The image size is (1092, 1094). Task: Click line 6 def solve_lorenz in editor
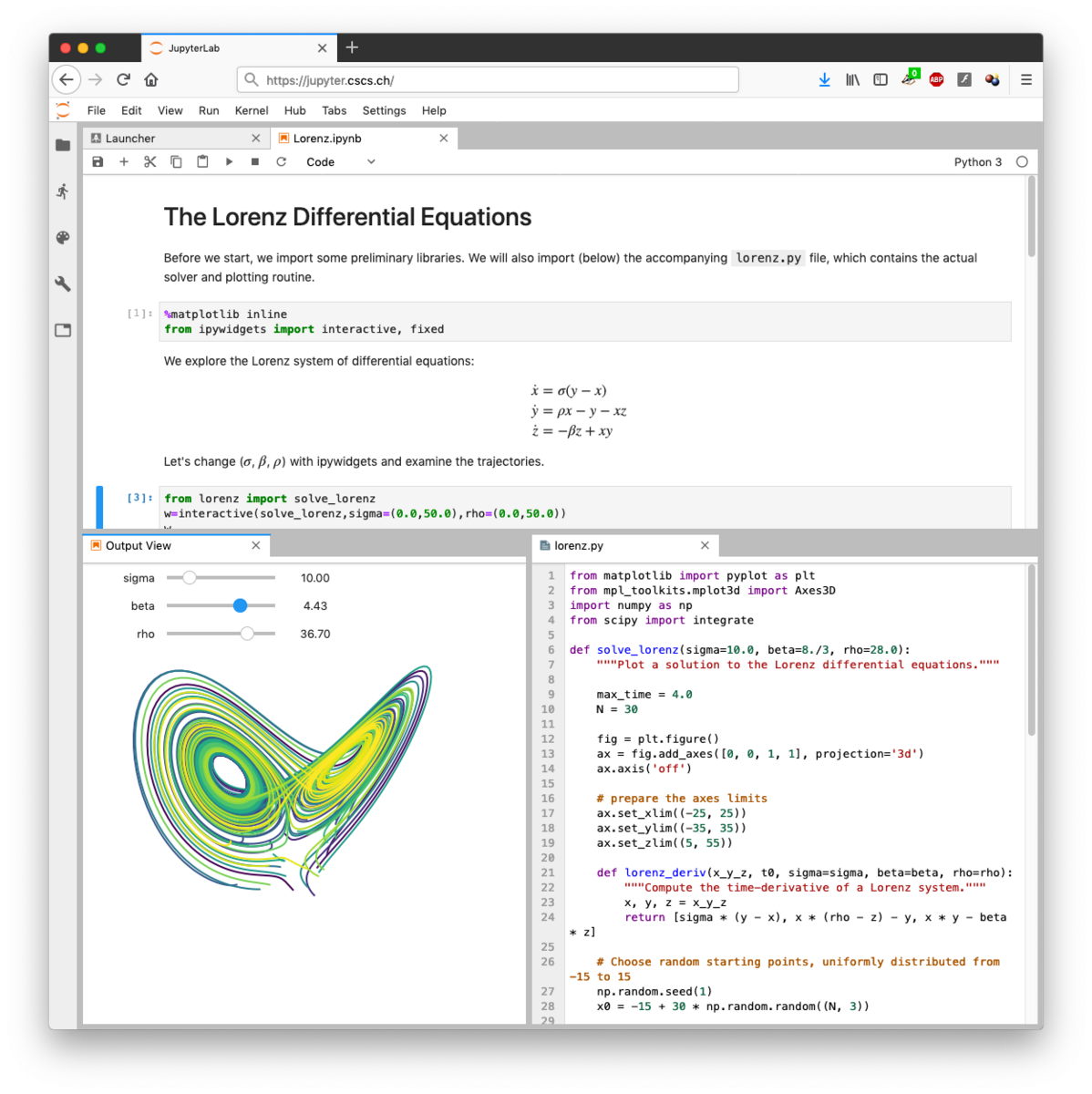pyautogui.click(x=739, y=650)
